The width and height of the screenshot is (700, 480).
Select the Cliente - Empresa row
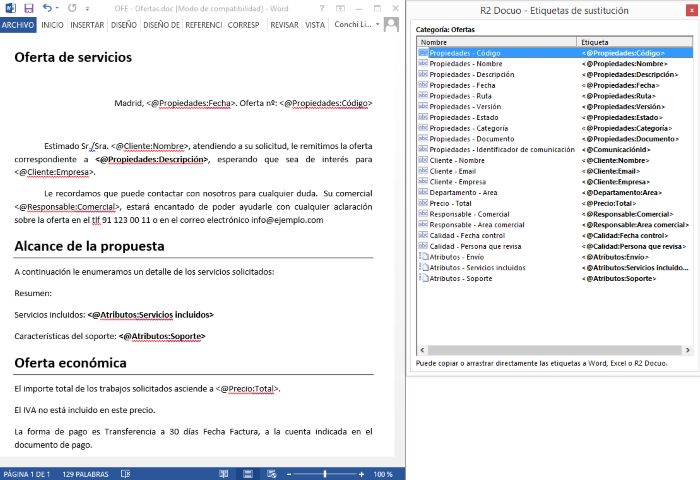coord(555,182)
